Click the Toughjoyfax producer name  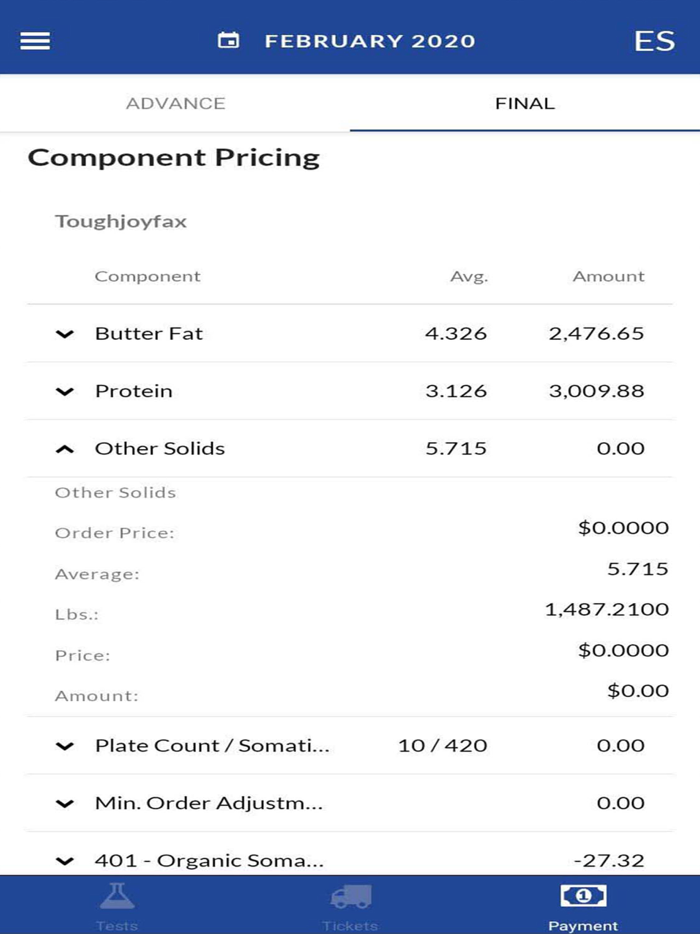(121, 221)
